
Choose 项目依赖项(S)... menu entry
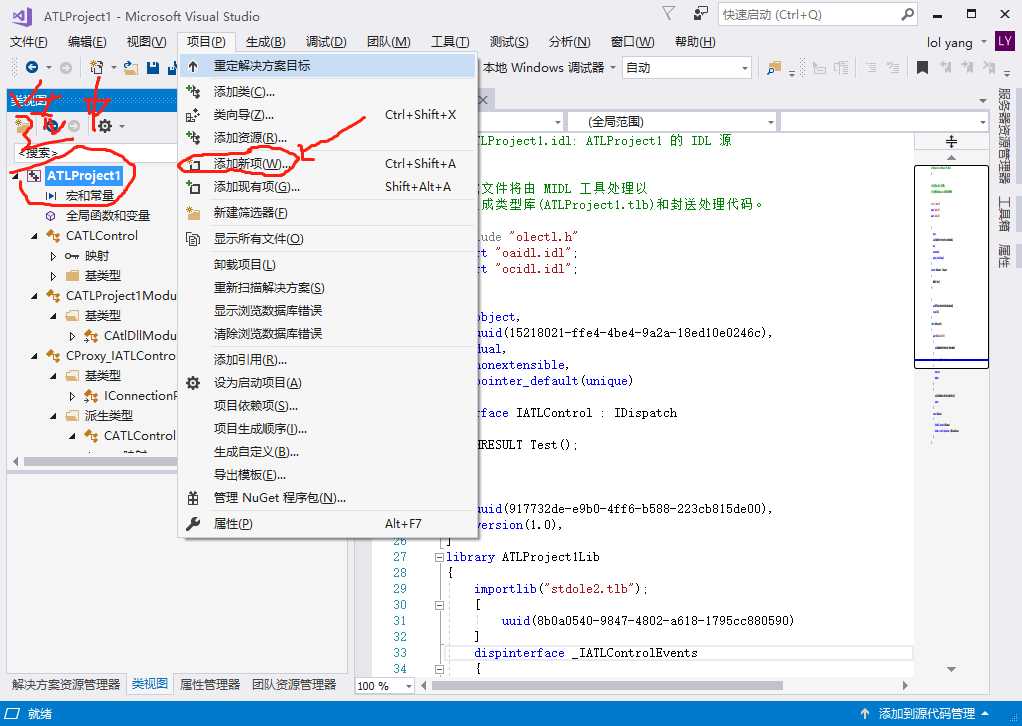328,405
